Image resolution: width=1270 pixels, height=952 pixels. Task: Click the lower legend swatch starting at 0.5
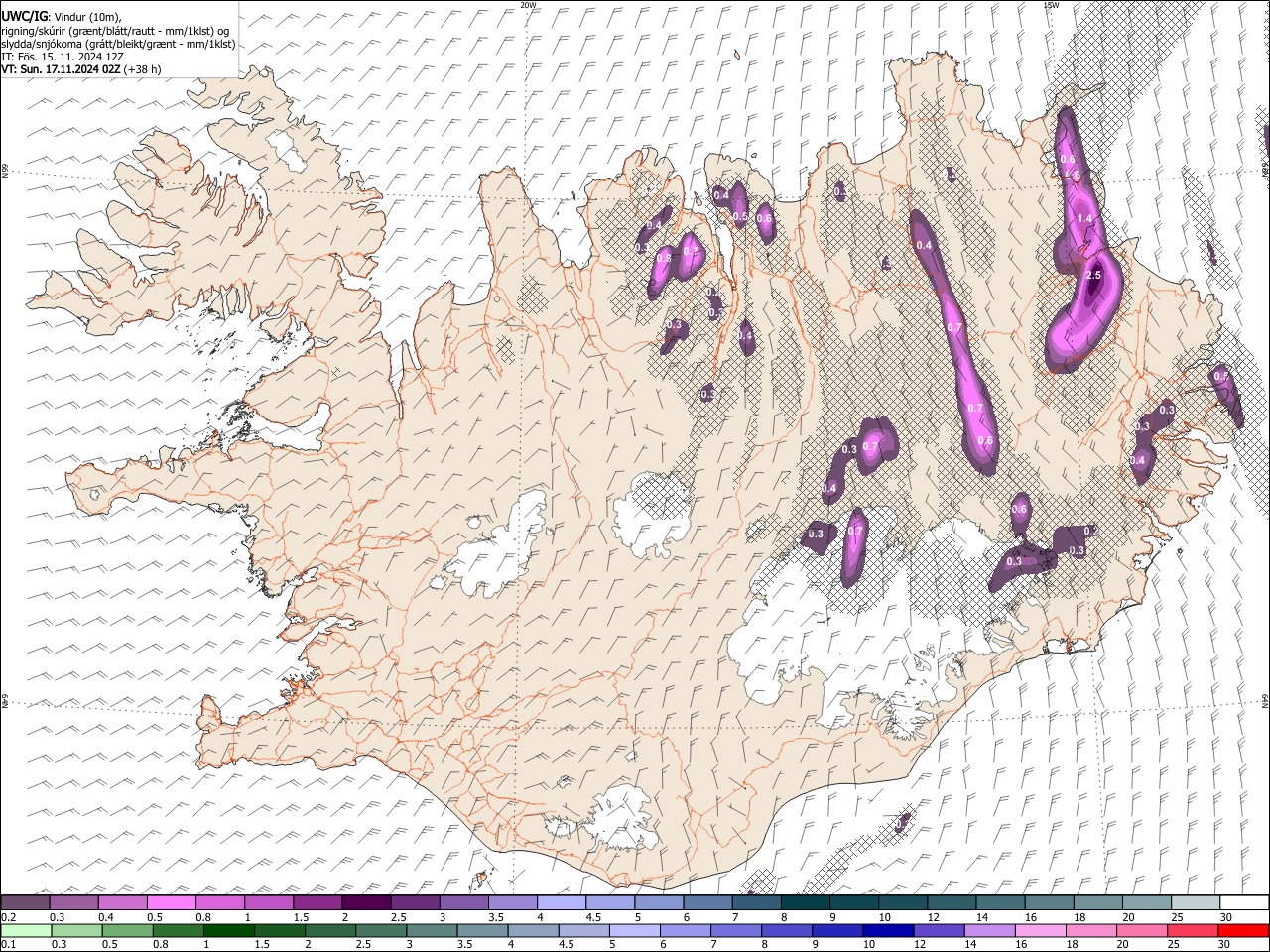tap(127, 930)
